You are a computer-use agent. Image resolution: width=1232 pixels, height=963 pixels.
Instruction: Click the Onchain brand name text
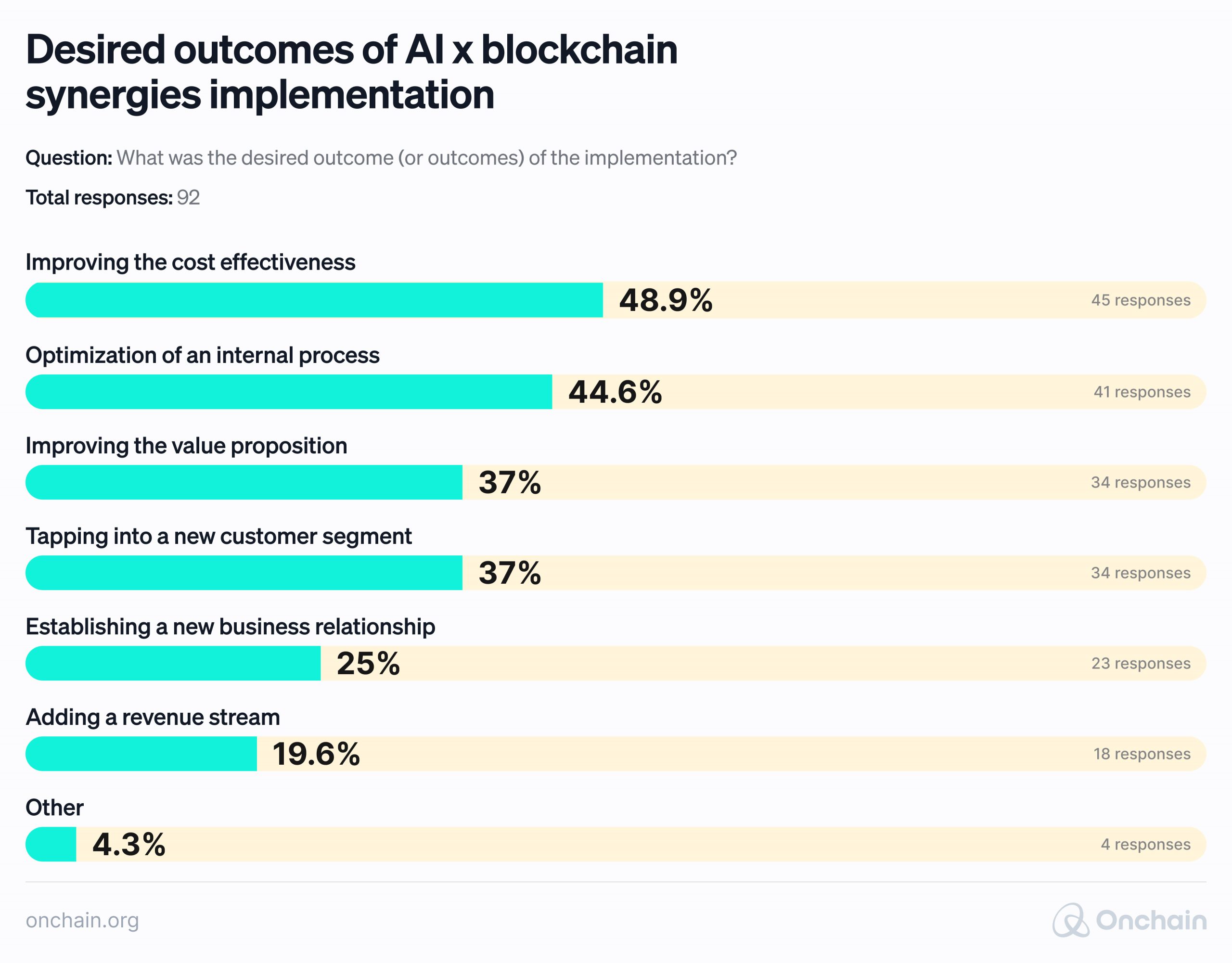click(1151, 920)
